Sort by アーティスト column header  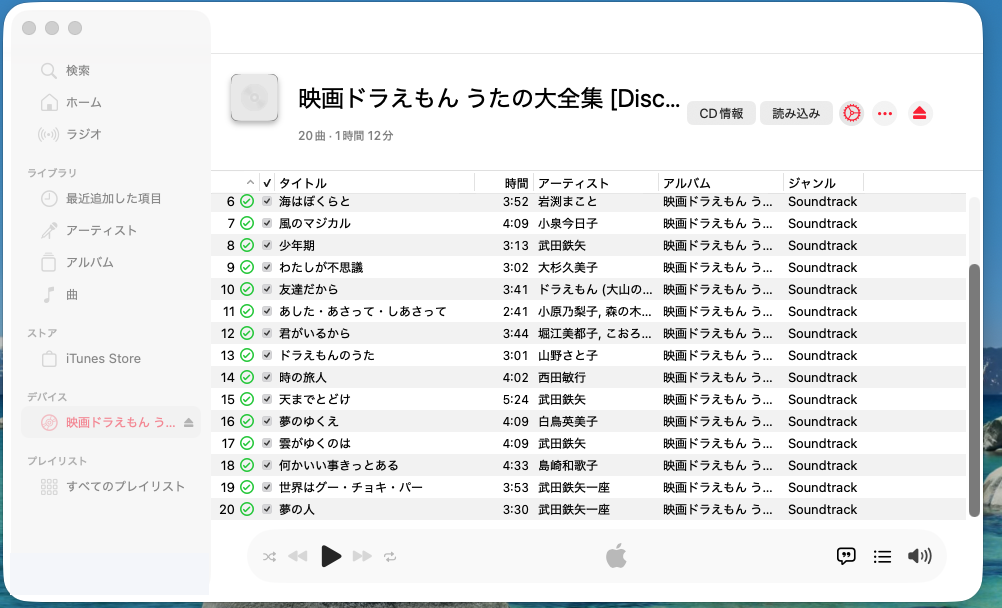pyautogui.click(x=573, y=183)
